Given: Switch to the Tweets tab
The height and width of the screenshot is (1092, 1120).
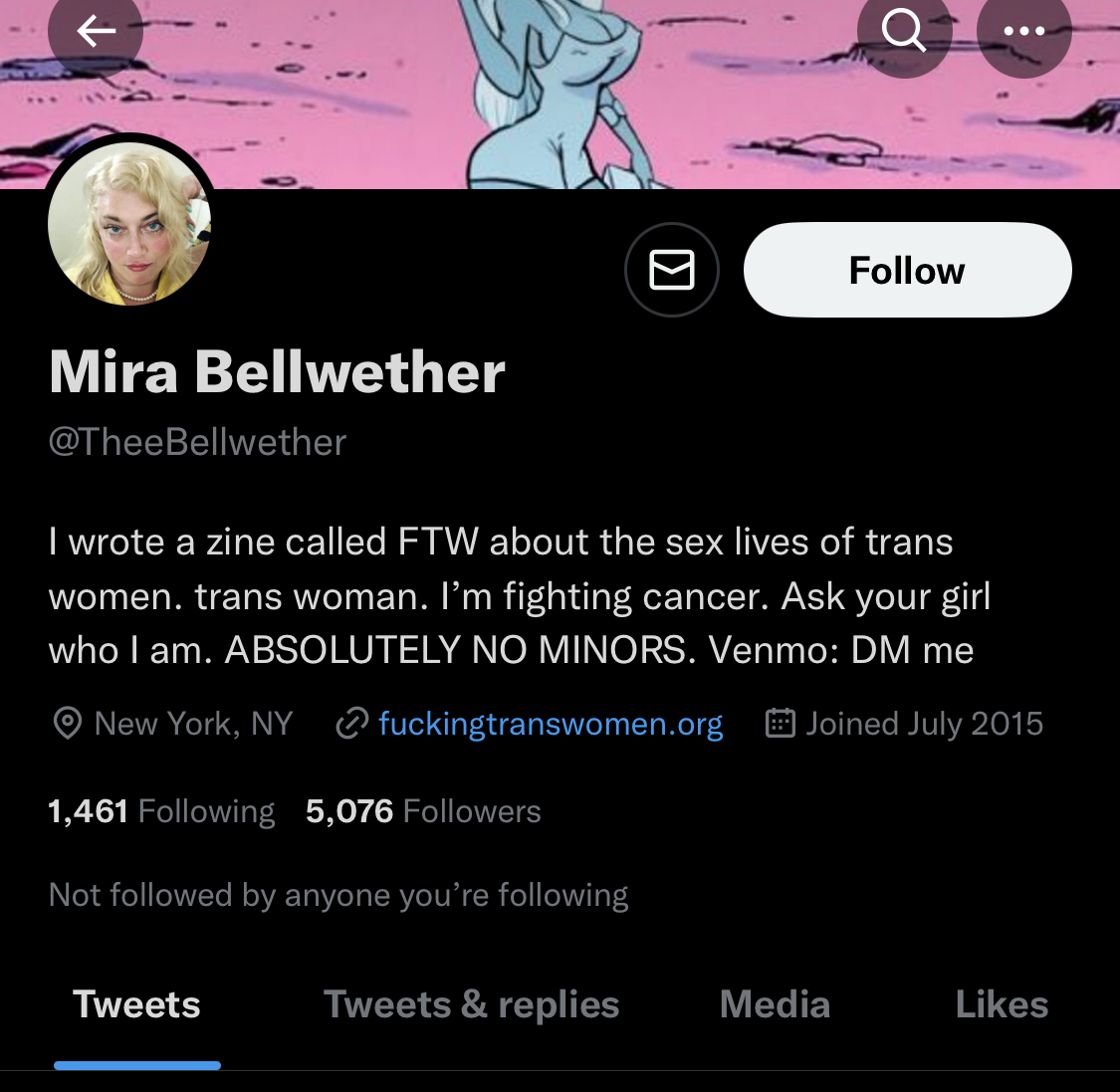Looking at the screenshot, I should (136, 1004).
